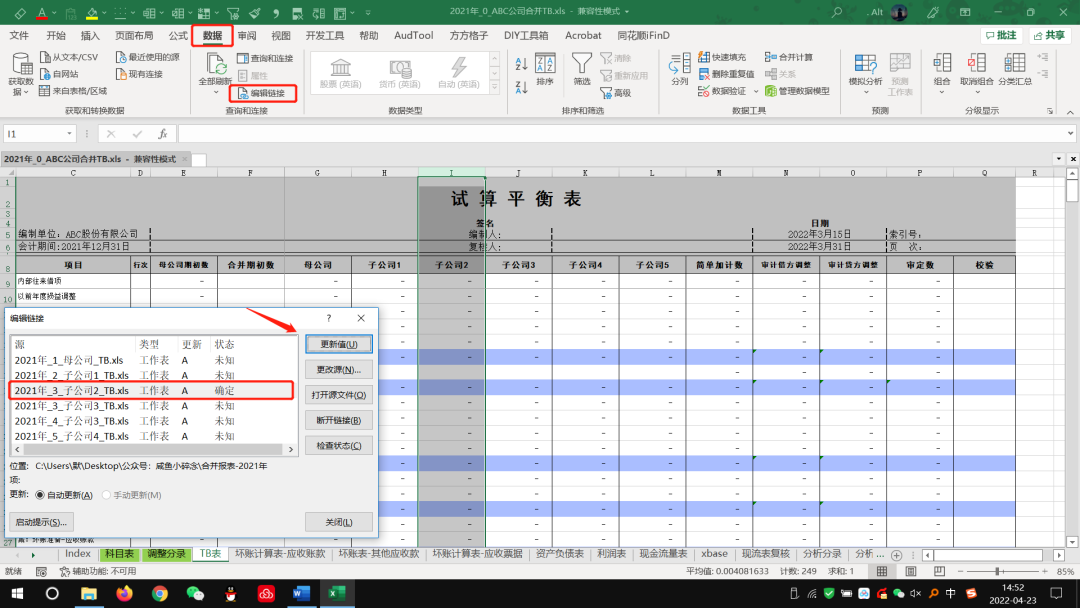1080x608 pixels.
Task: Open Recent Sources (最近使用的源)
Action: (x=147, y=57)
